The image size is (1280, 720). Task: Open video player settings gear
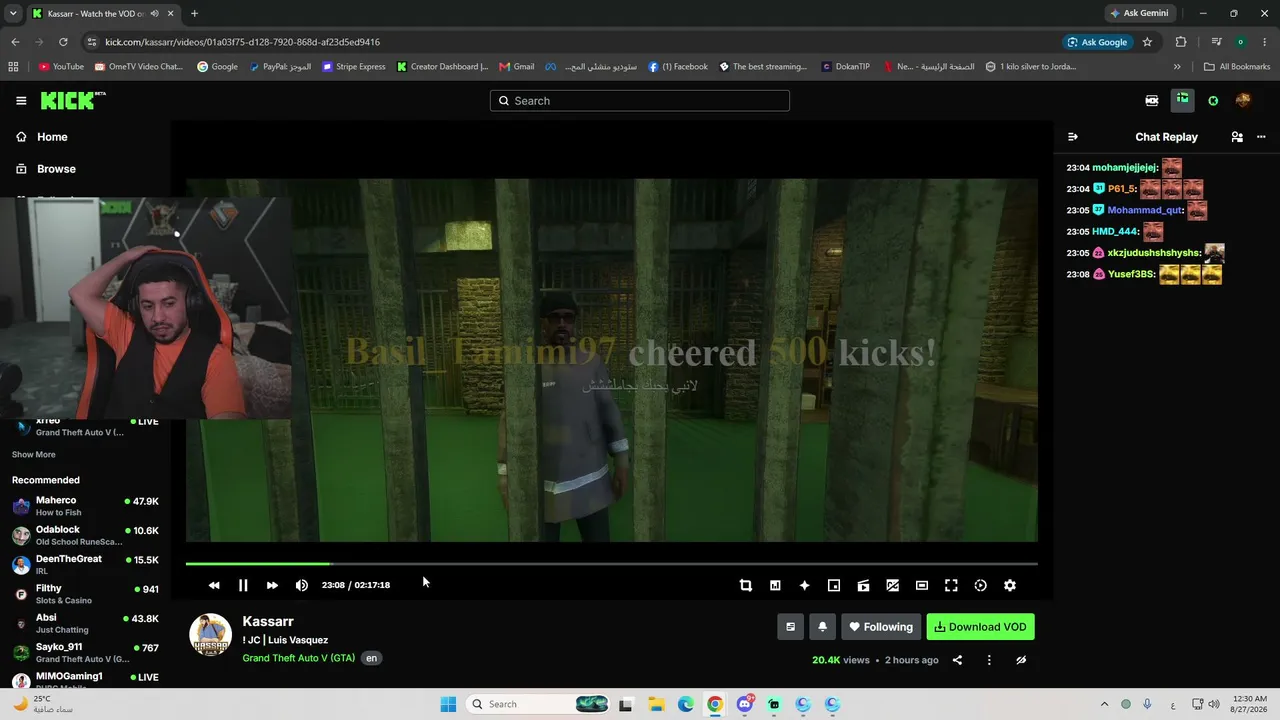1010,585
